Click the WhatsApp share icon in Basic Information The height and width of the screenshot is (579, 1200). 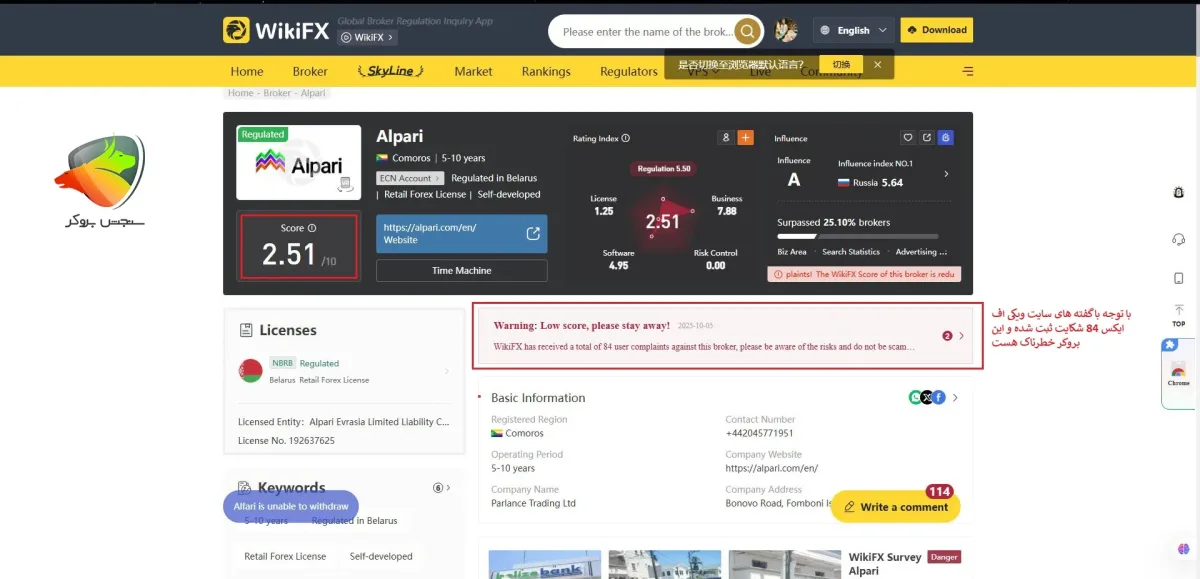[915, 397]
